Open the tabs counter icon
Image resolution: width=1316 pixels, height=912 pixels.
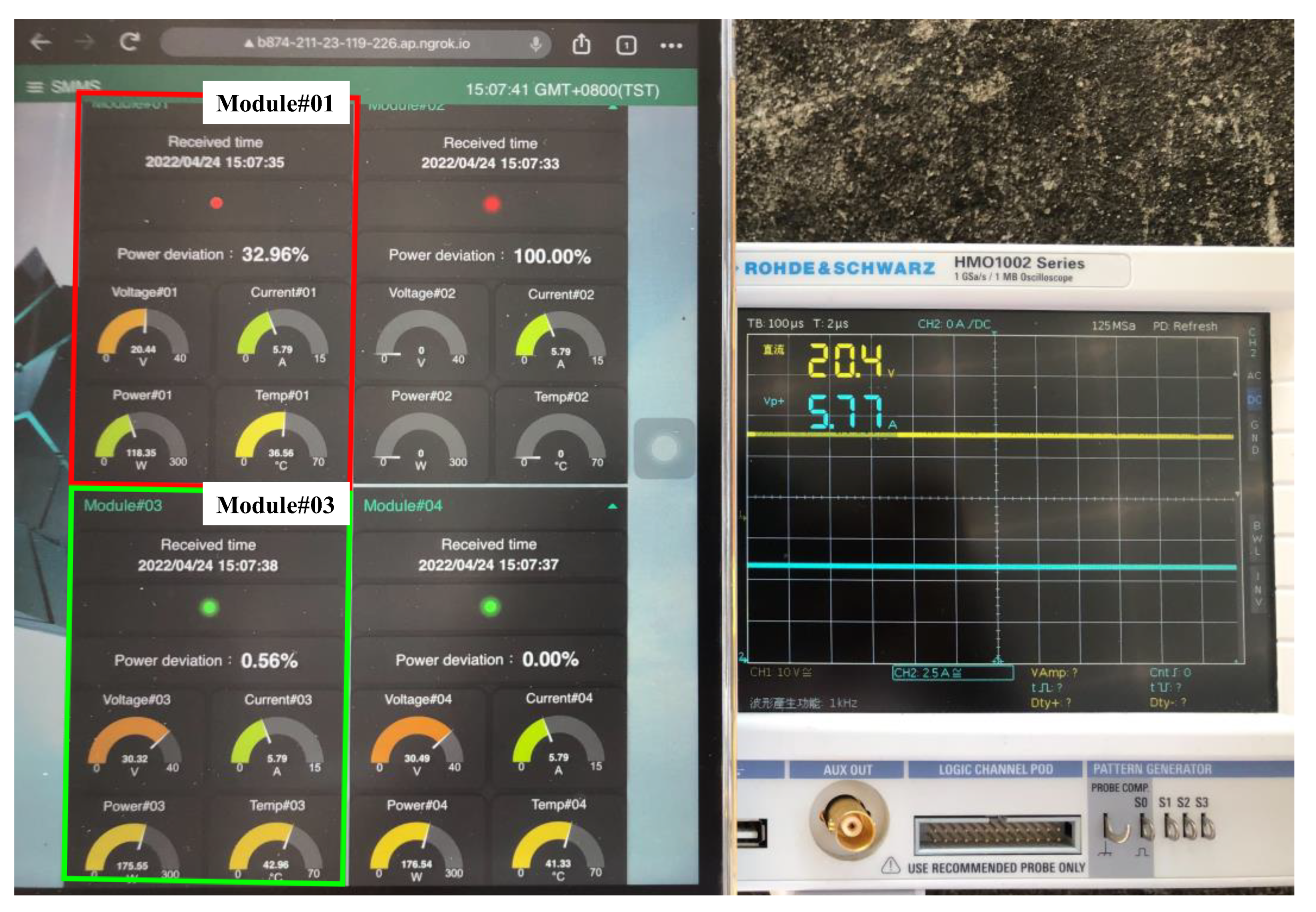point(626,45)
